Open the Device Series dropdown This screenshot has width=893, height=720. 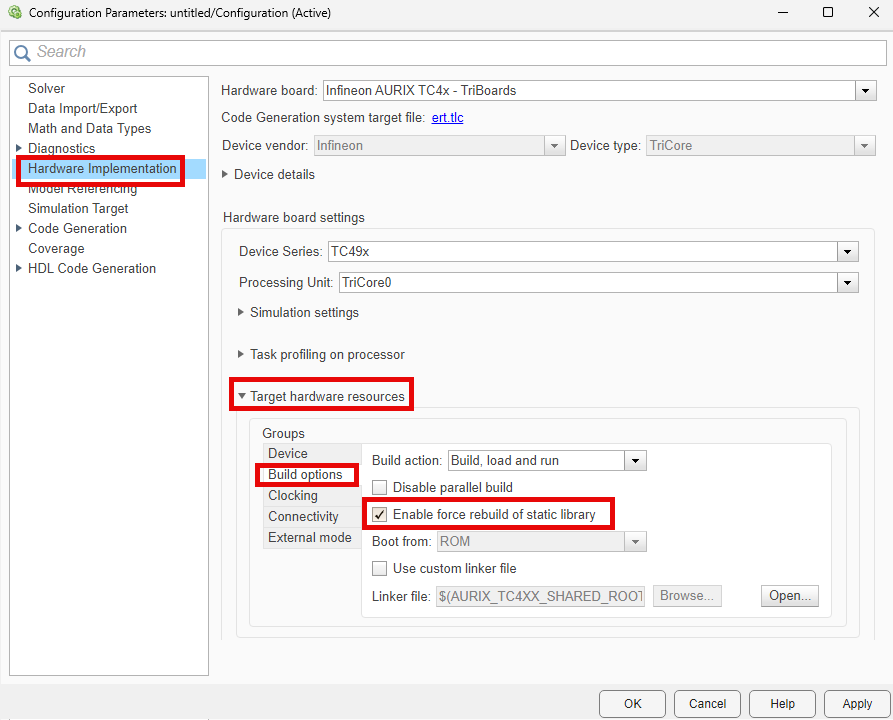click(847, 251)
